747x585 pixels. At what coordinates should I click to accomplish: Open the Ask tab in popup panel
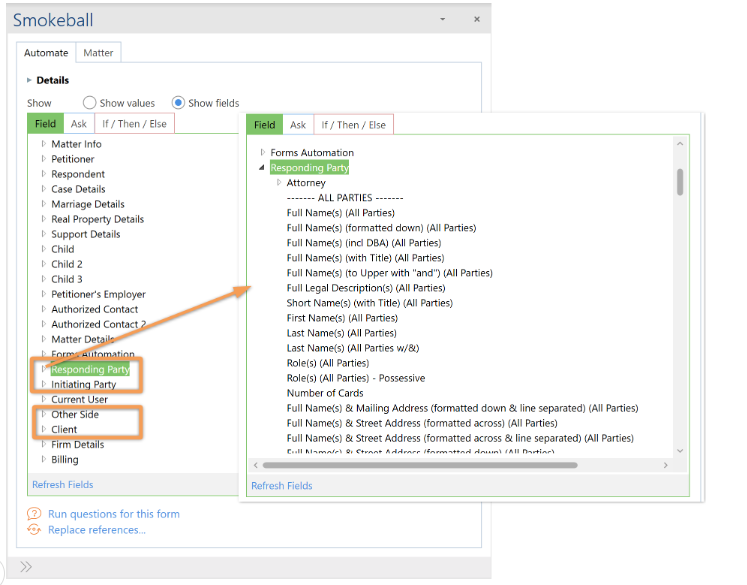click(298, 125)
